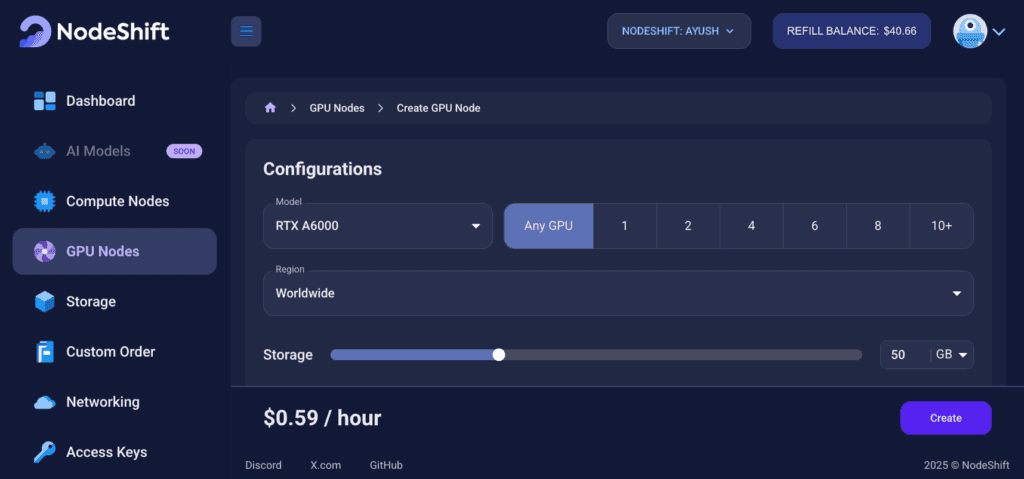Viewport: 1024px width, 479px height.
Task: Click the AI Models robot icon
Action: pyautogui.click(x=44, y=152)
